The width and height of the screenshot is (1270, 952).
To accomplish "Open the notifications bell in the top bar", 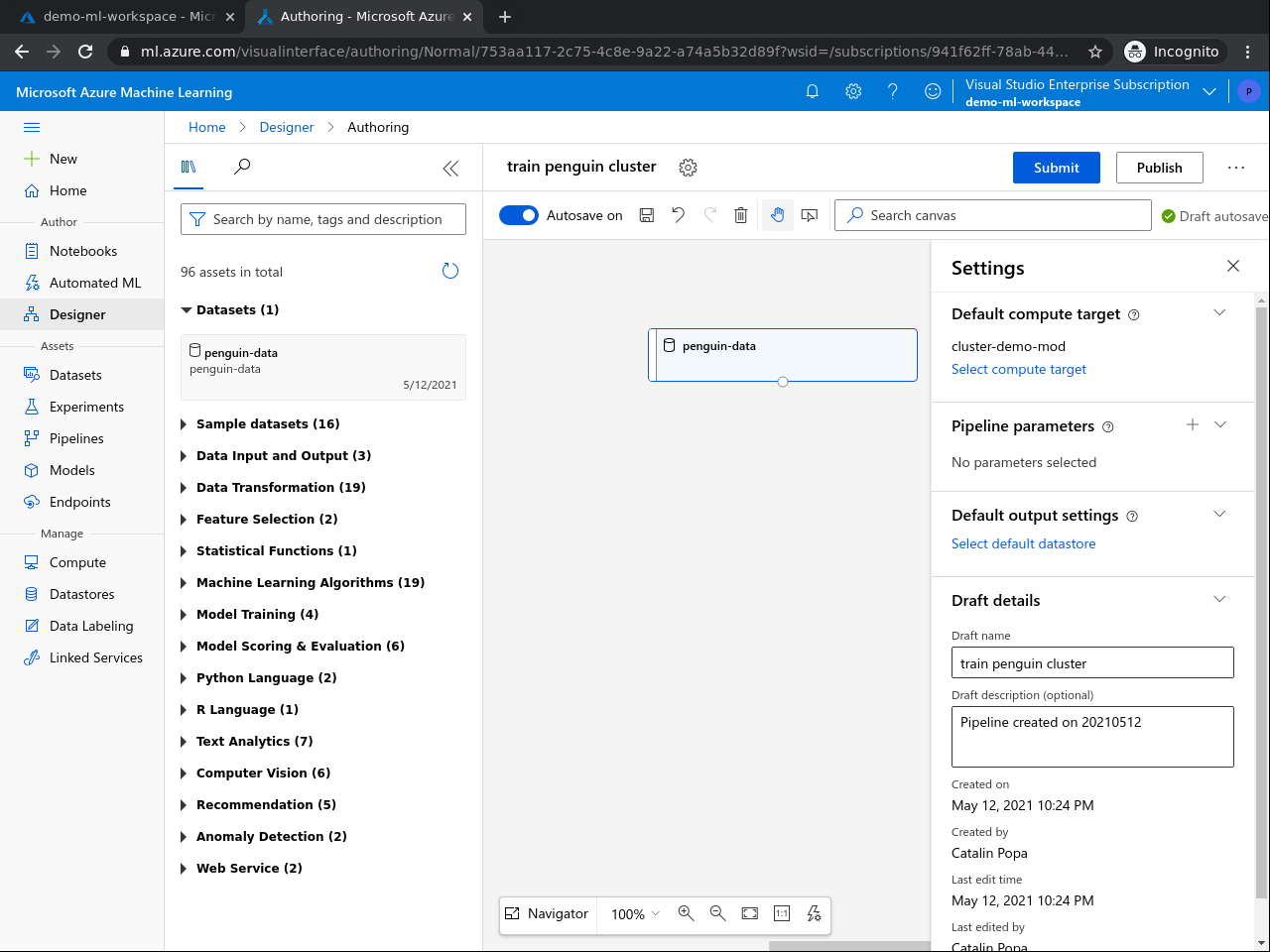I will tap(813, 91).
